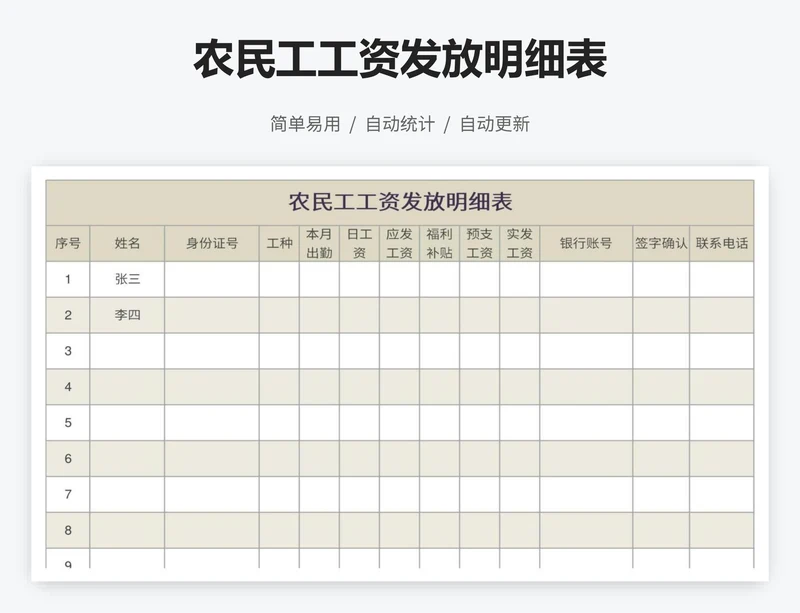
Task: Select the 应发工资 column header
Action: 399,243
